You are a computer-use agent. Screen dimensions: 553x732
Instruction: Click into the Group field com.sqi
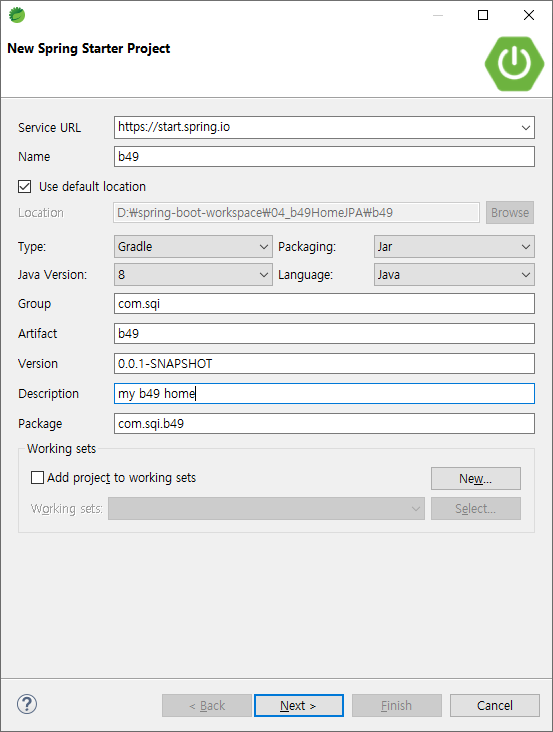324,304
